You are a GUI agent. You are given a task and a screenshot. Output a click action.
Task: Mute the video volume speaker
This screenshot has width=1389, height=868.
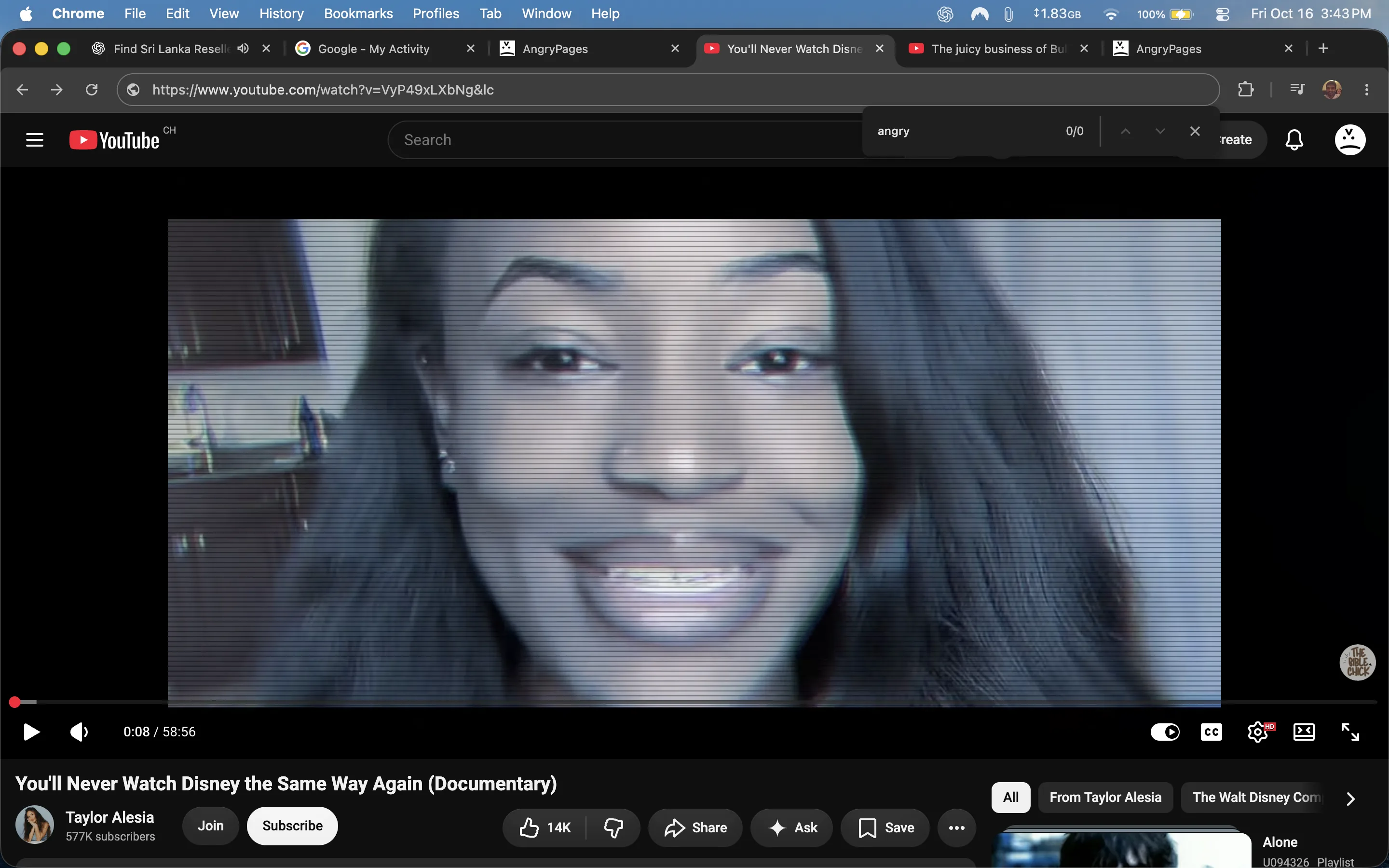point(79,732)
